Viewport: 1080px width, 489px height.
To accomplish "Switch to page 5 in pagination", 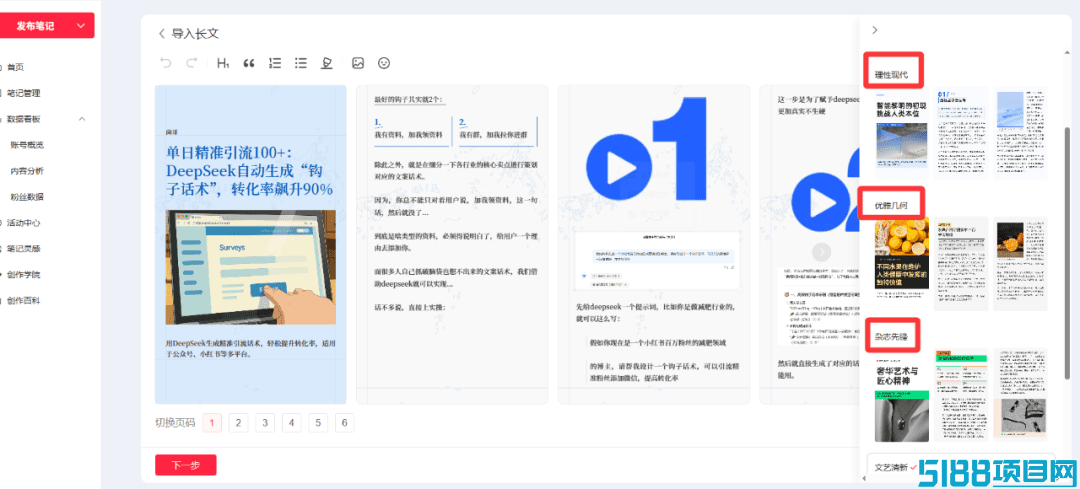I will (x=318, y=422).
